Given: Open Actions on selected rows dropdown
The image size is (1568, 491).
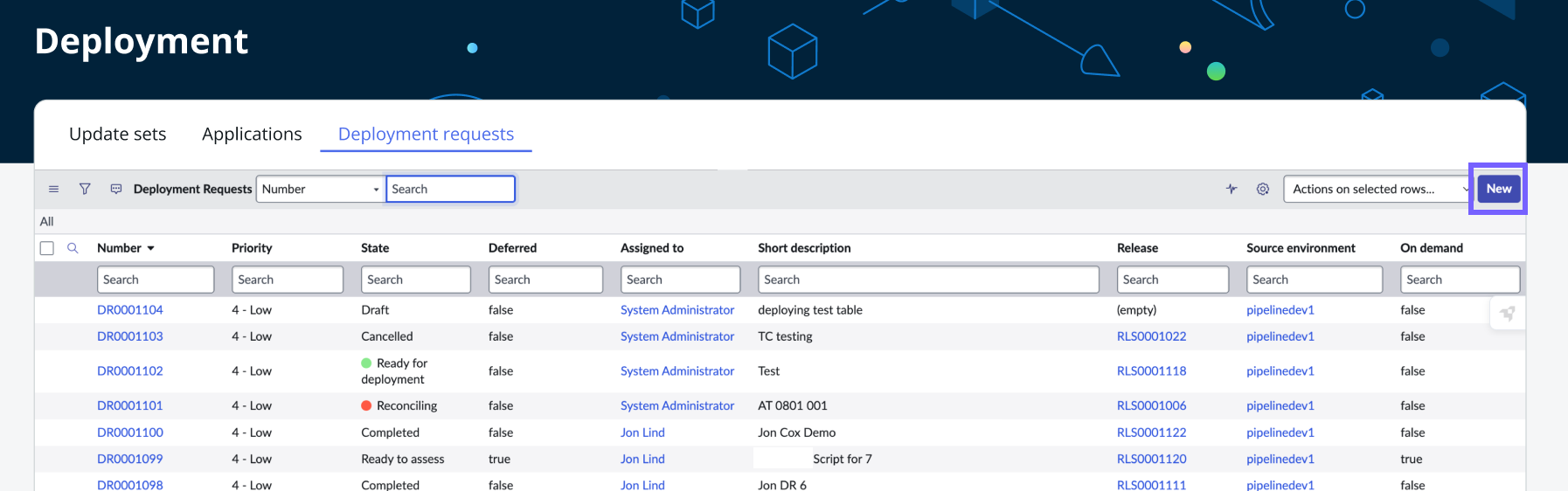Looking at the screenshot, I should tap(1377, 189).
